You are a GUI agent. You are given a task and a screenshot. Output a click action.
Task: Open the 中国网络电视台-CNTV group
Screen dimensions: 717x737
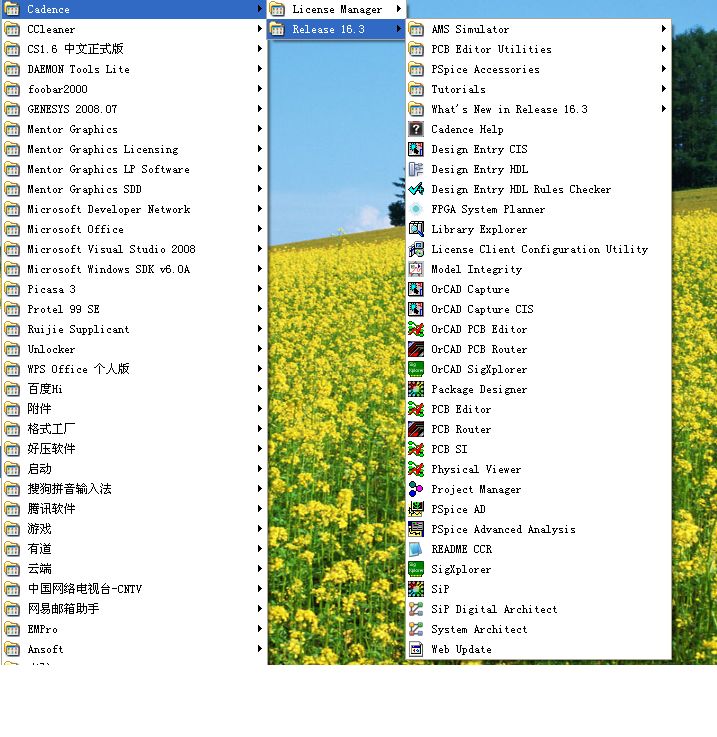point(134,589)
